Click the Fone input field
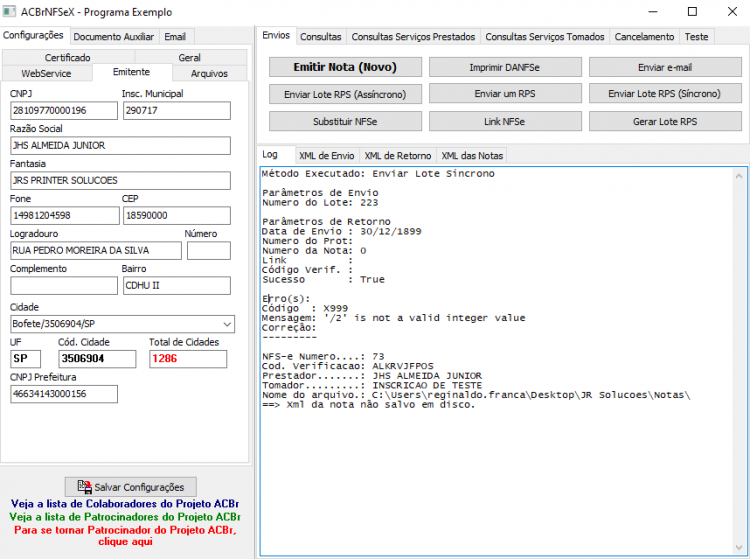 pyautogui.click(x=65, y=216)
